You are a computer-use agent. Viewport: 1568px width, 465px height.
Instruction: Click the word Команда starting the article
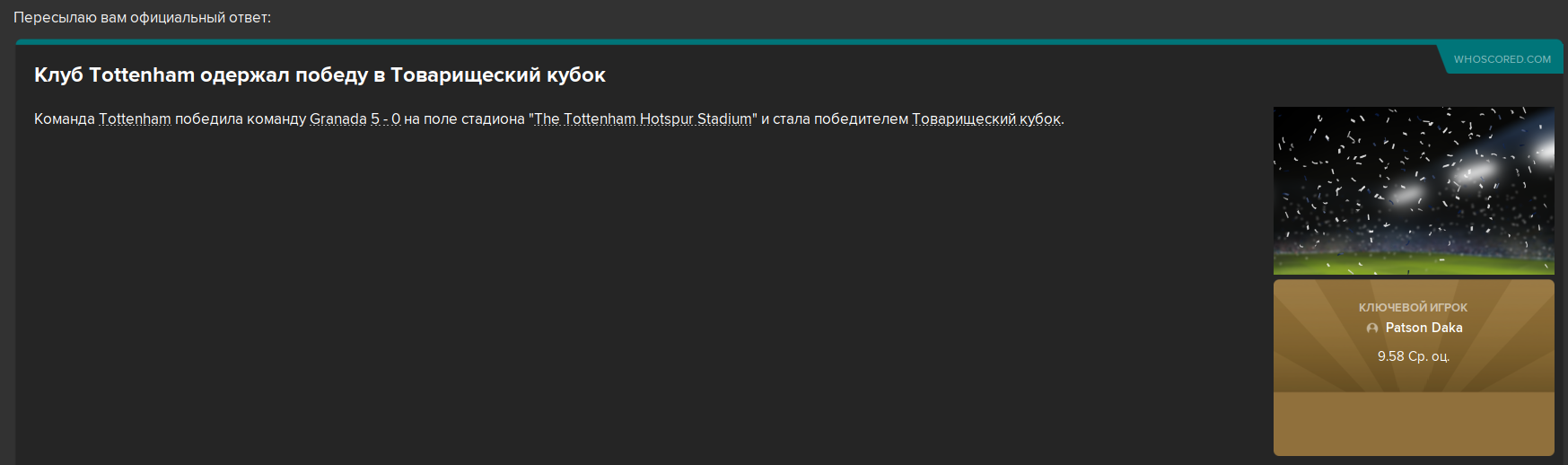(64, 119)
